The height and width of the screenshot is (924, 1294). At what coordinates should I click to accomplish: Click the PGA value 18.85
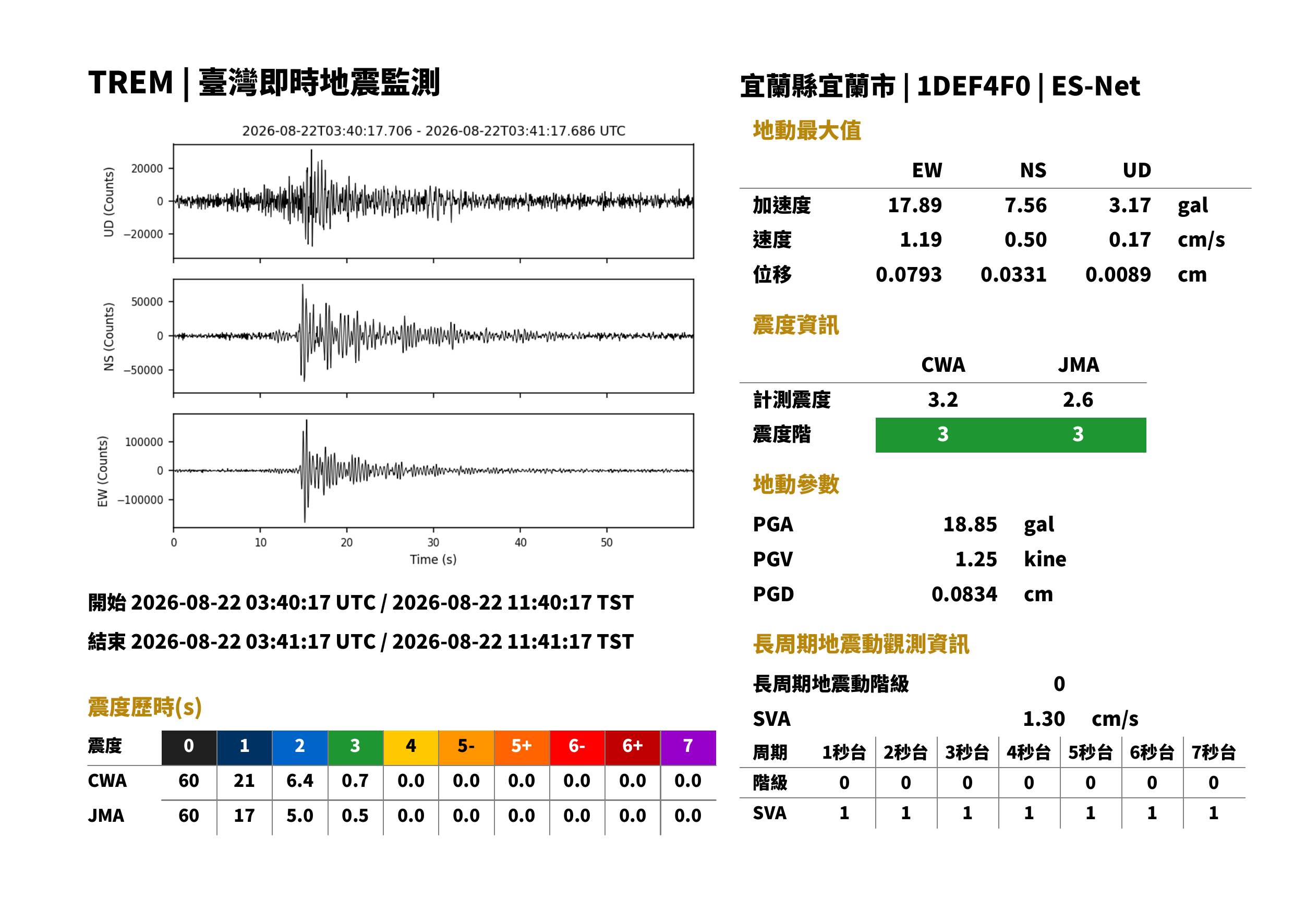click(x=970, y=524)
